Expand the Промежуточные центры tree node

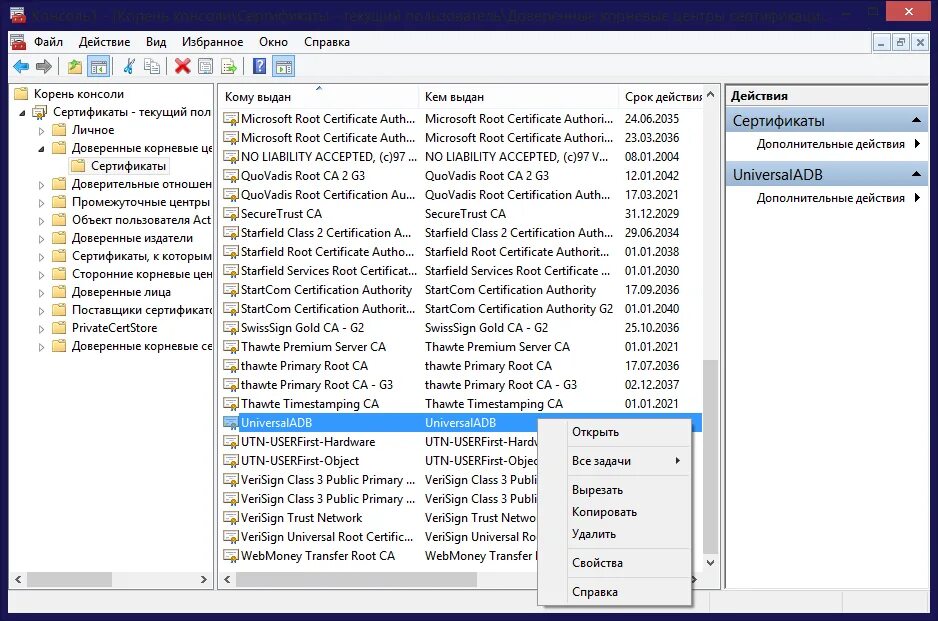click(41, 203)
